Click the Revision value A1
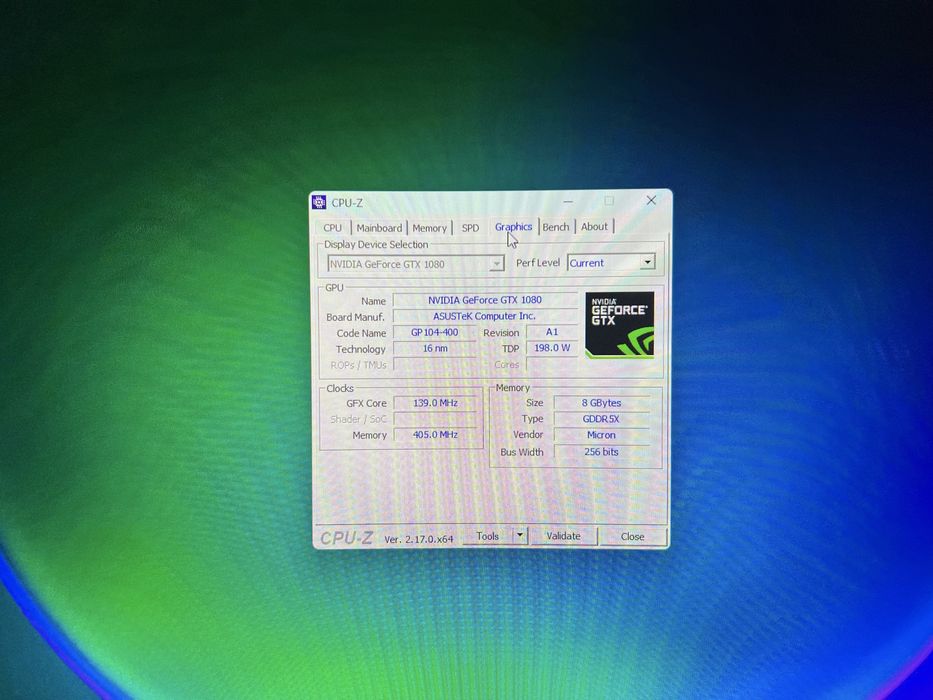 coord(552,332)
